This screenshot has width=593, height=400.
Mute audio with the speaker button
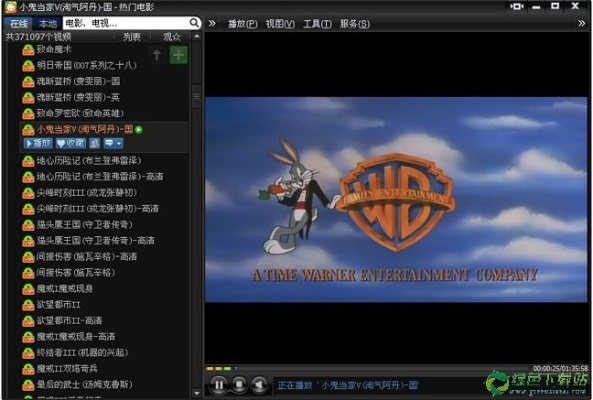259,385
